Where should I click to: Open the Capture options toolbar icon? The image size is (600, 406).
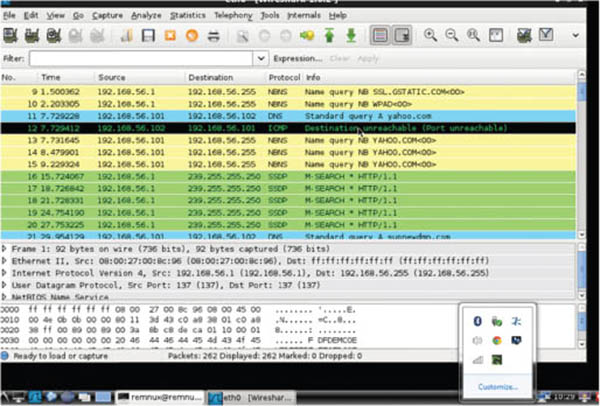32,36
